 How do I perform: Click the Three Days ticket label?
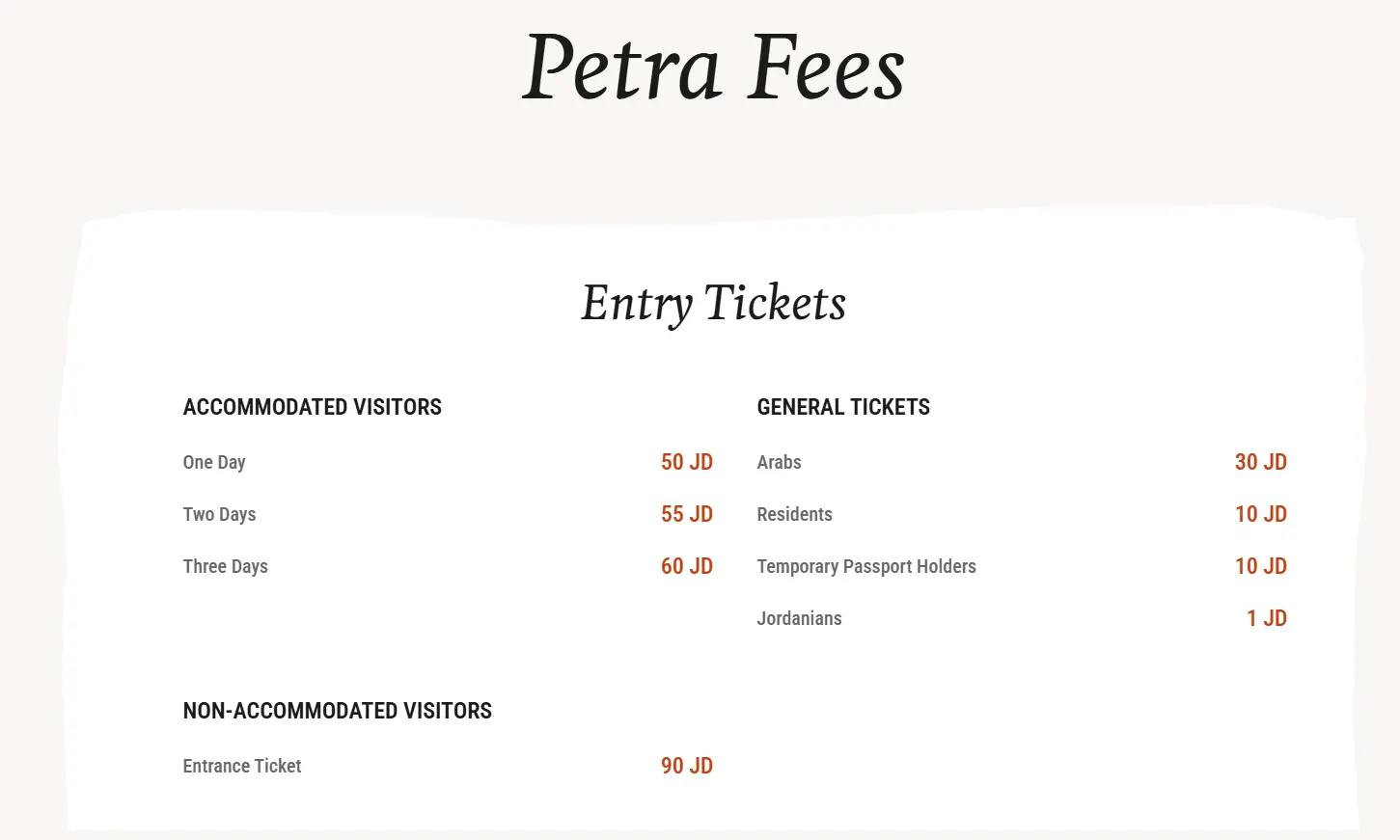point(225,566)
